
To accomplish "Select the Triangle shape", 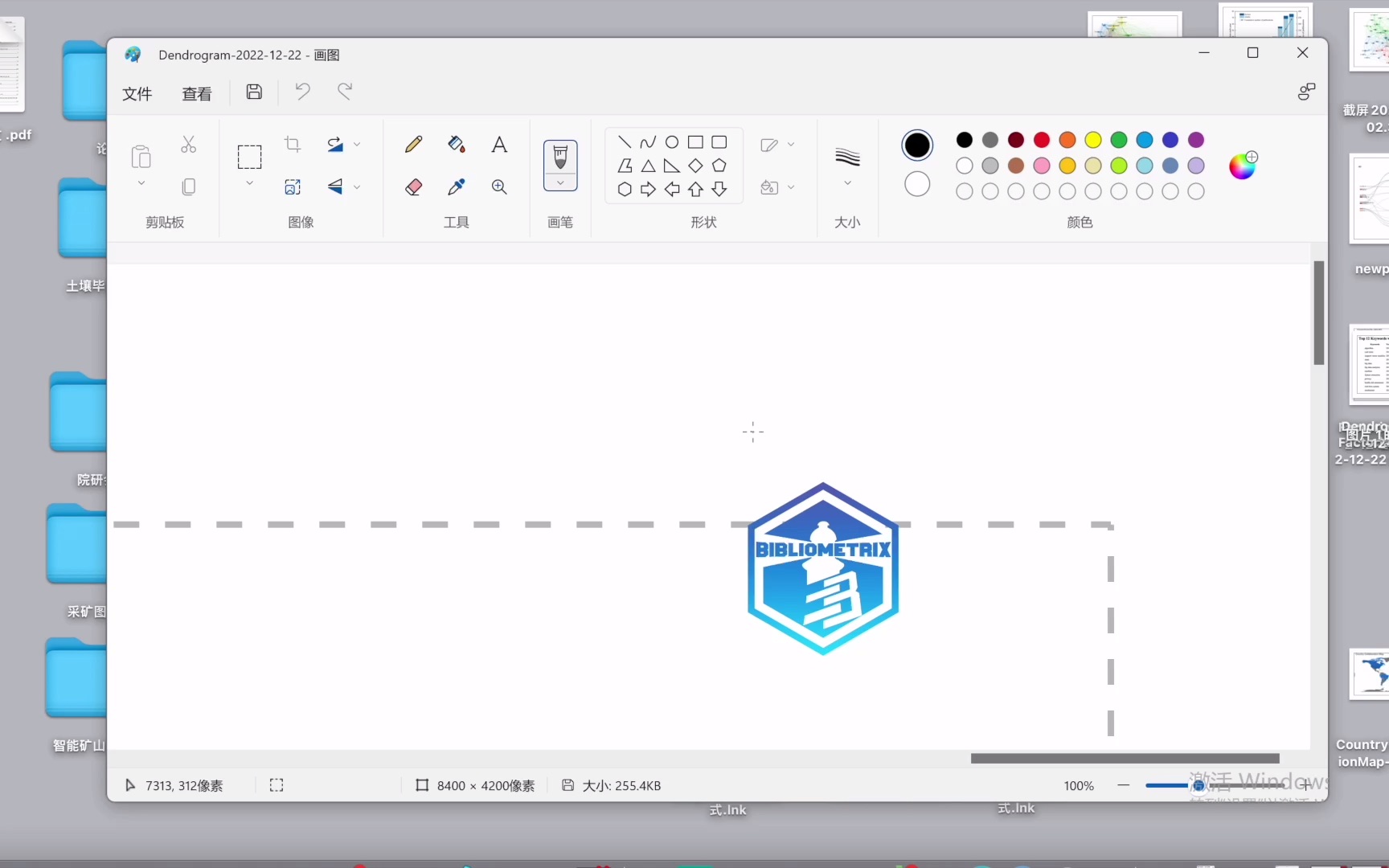I will pos(648,166).
